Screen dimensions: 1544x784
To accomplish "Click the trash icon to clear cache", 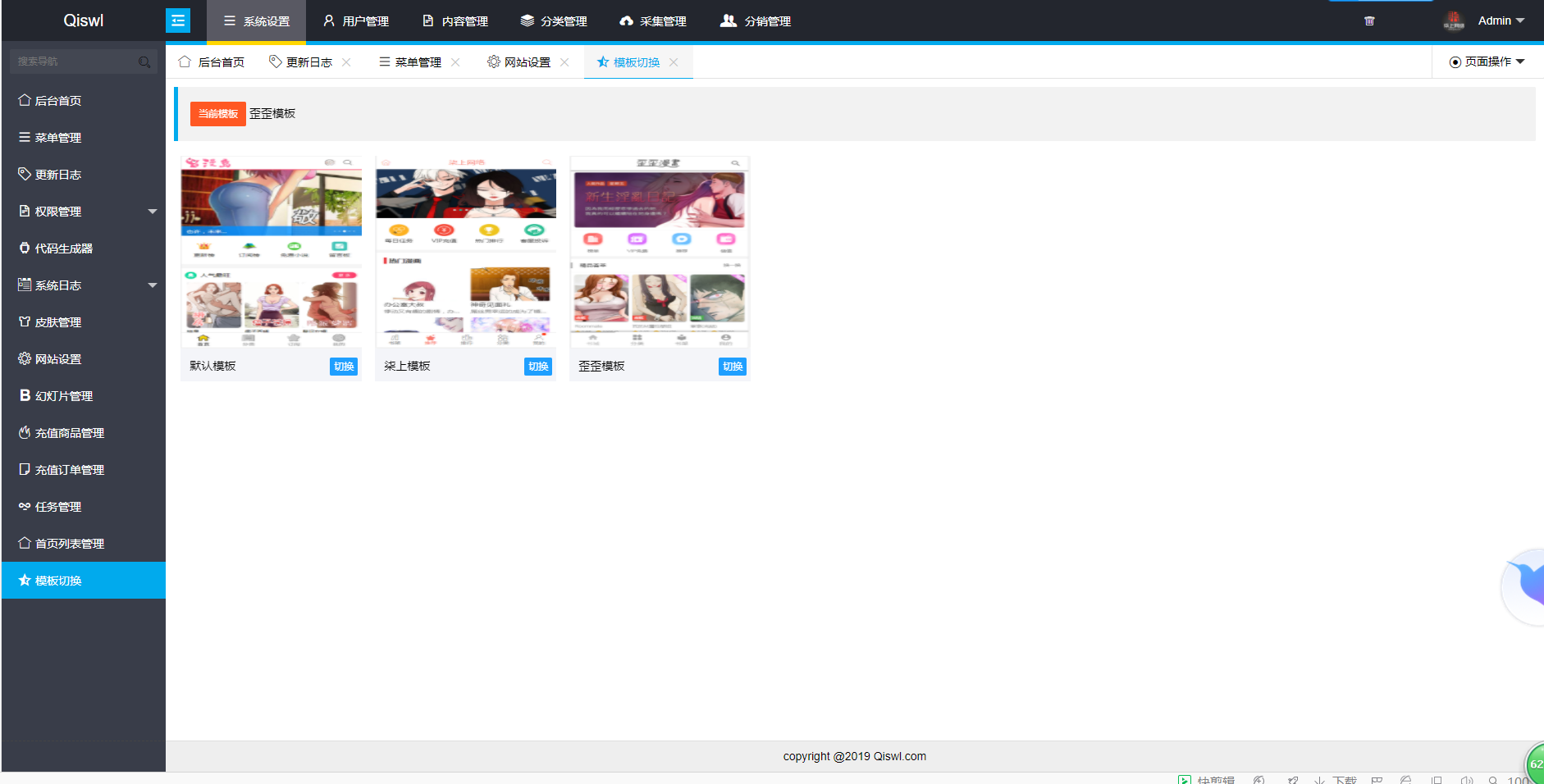I will coord(1369,21).
